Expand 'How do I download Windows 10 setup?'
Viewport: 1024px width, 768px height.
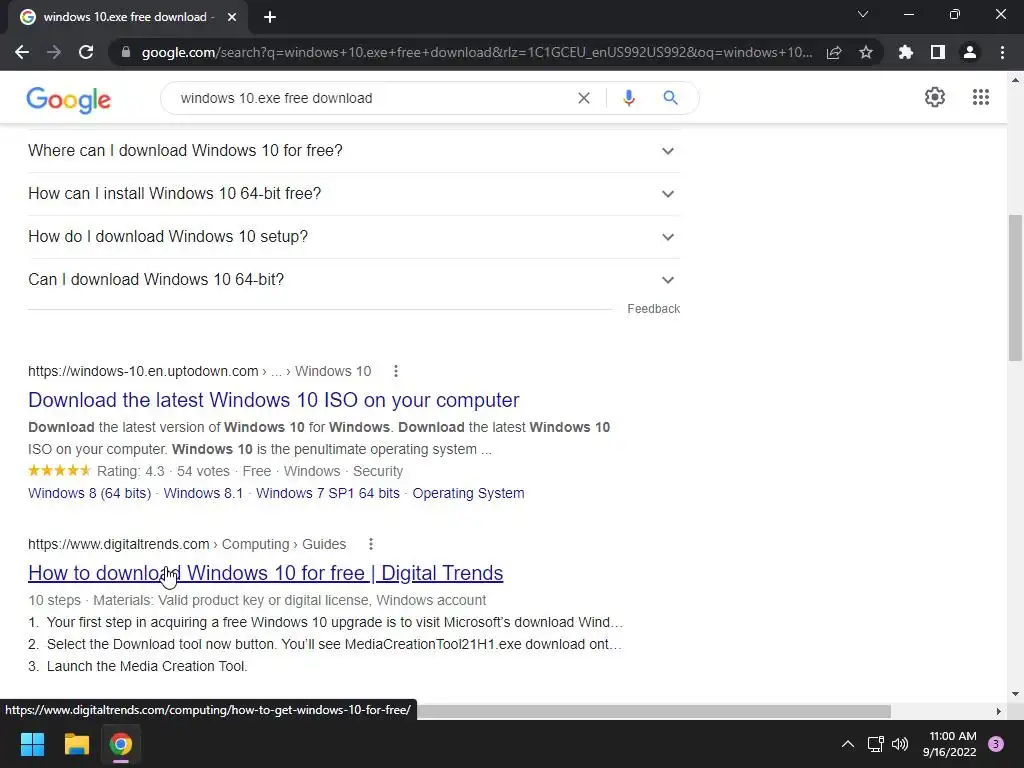(x=354, y=237)
